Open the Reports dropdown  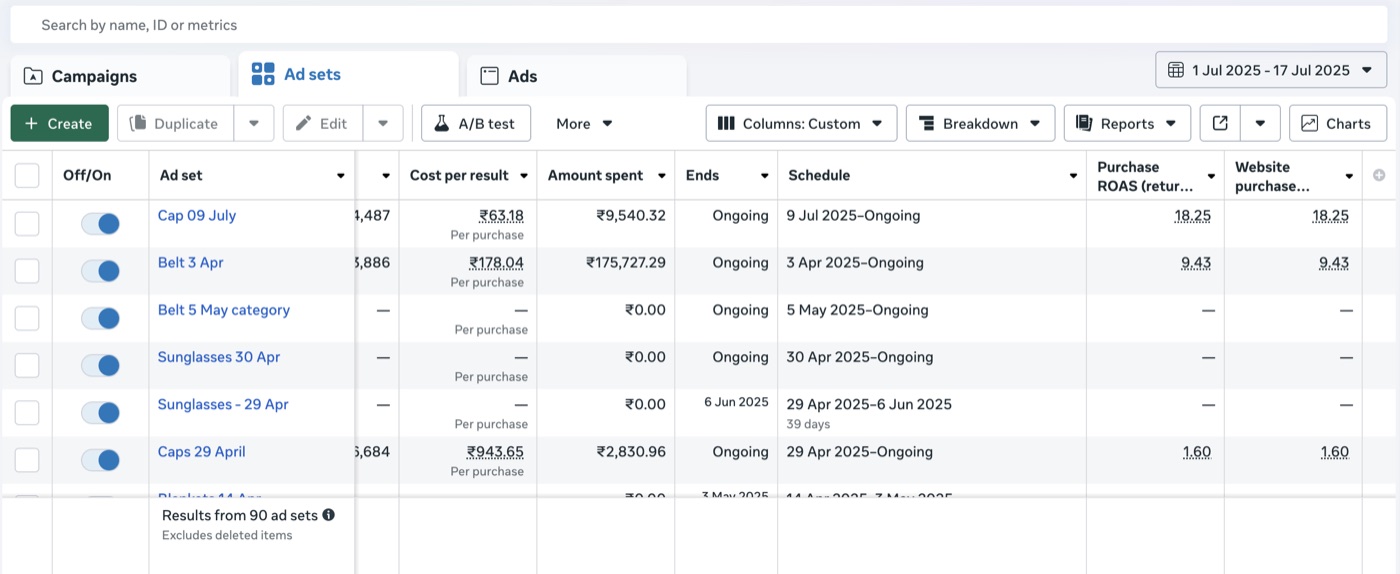pos(1127,123)
